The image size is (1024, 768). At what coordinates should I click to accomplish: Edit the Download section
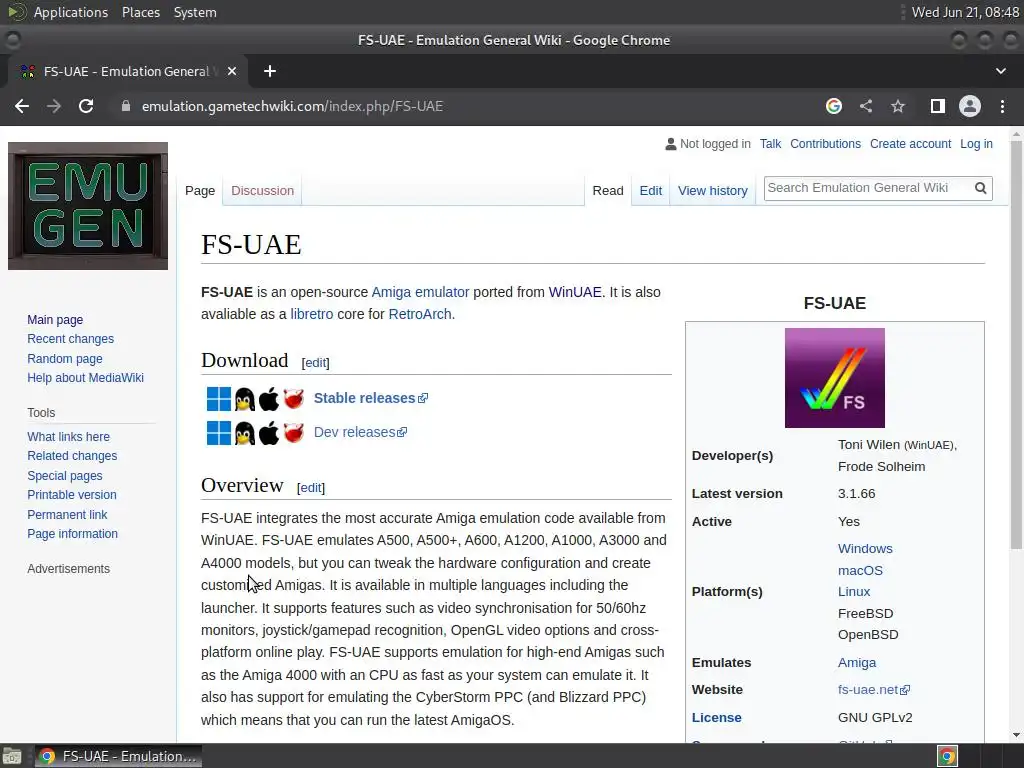coord(315,362)
